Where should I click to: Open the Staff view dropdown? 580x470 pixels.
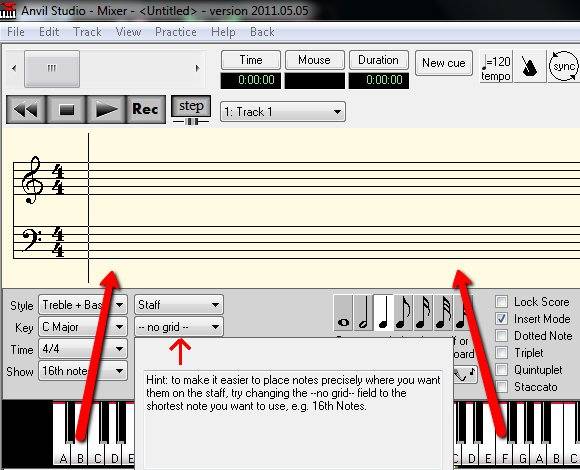click(x=179, y=305)
